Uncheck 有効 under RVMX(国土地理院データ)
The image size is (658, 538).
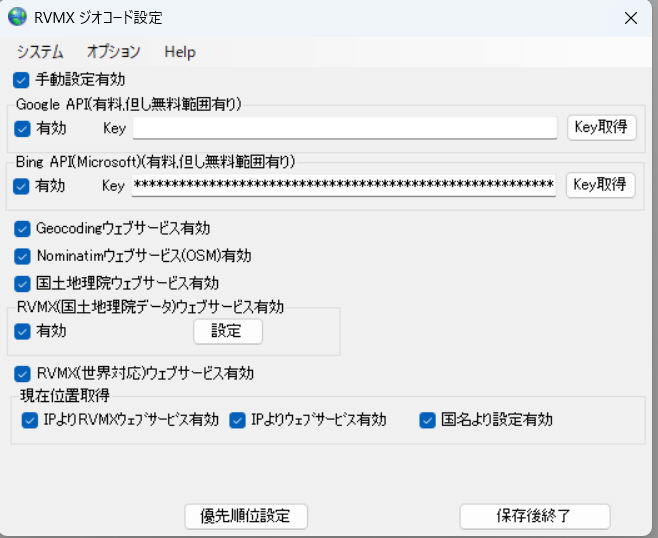pos(22,331)
